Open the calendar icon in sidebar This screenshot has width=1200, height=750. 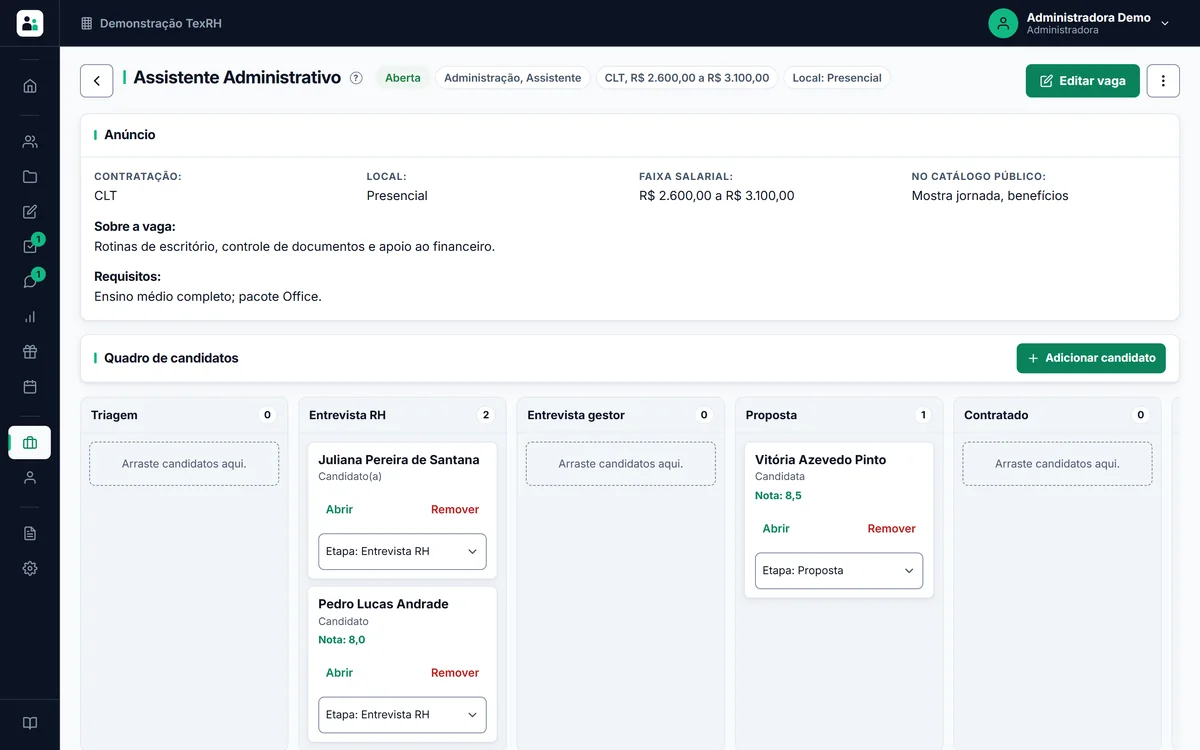pyautogui.click(x=30, y=386)
